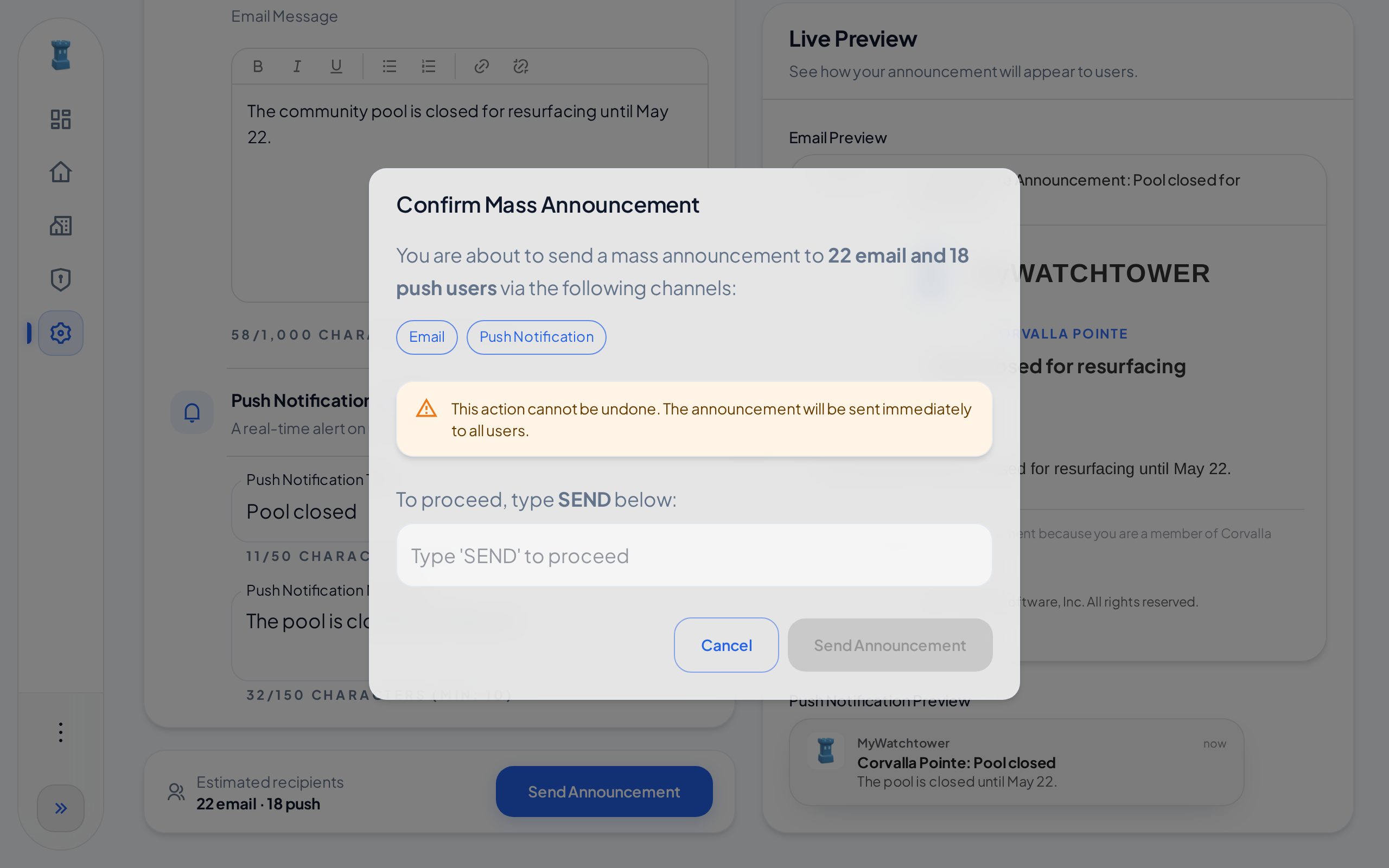Open the three-dot more menu in sidebar
The width and height of the screenshot is (1389, 868).
click(61, 732)
